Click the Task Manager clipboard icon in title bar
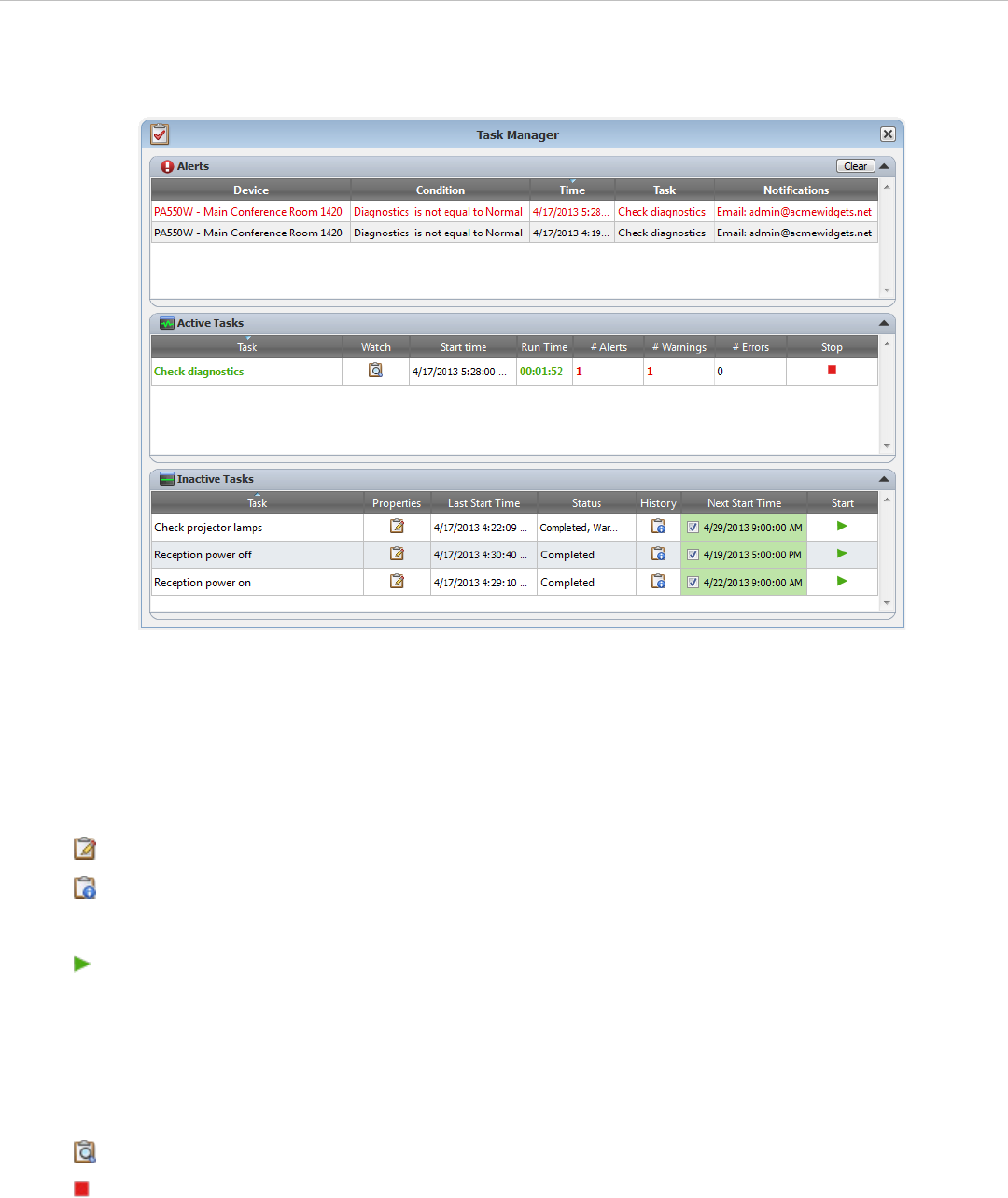 coord(160,134)
